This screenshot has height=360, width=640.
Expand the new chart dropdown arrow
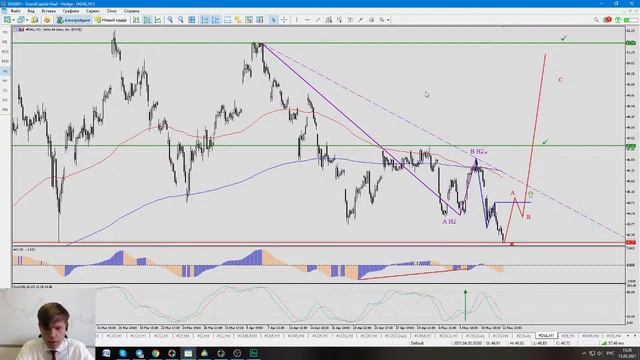(13, 20)
